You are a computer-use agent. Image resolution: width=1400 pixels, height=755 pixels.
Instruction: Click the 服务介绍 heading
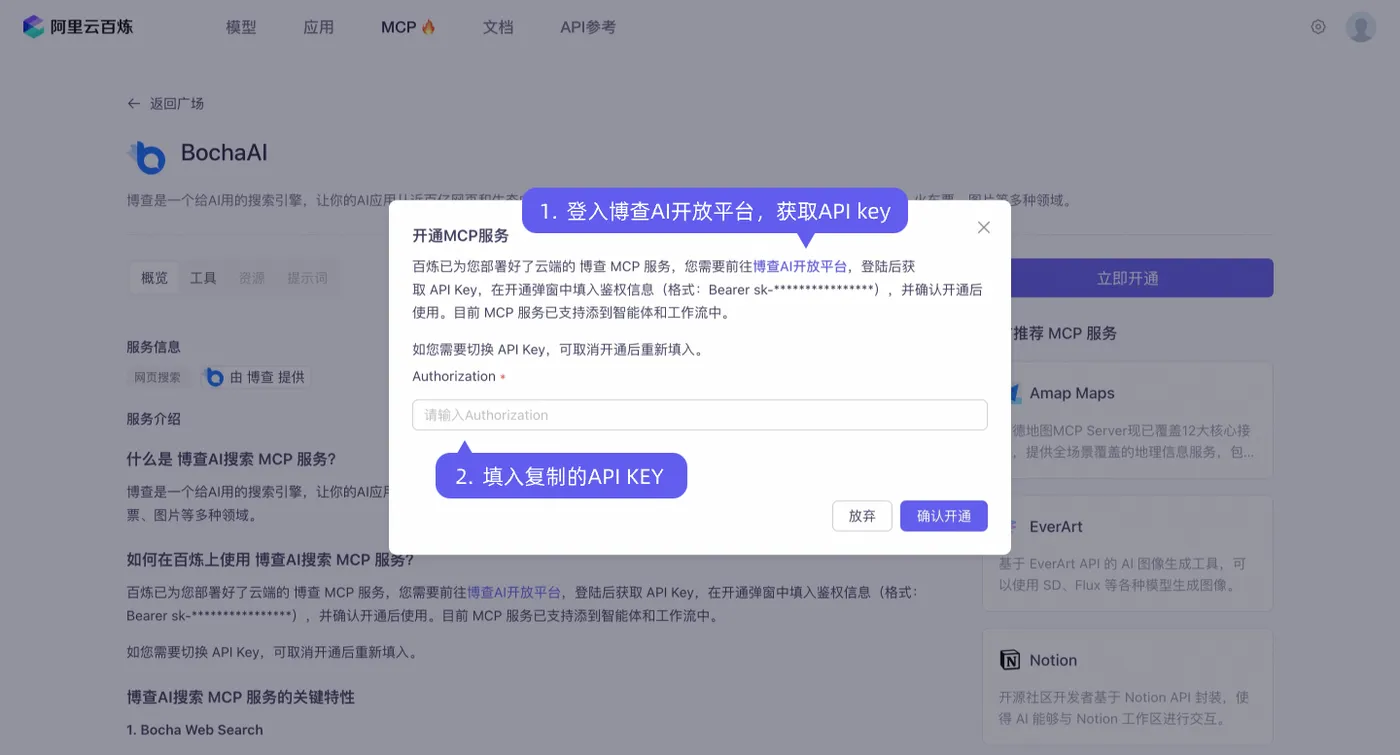[x=154, y=419]
